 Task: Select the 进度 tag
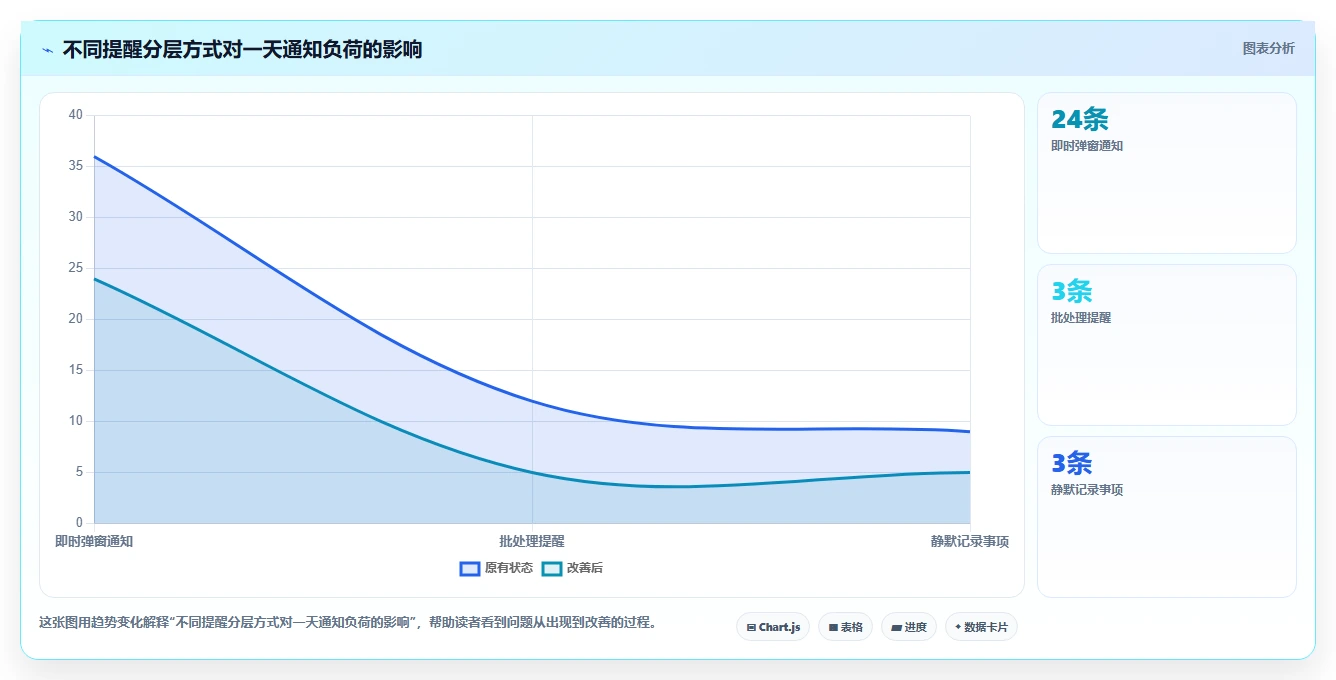[909, 627]
